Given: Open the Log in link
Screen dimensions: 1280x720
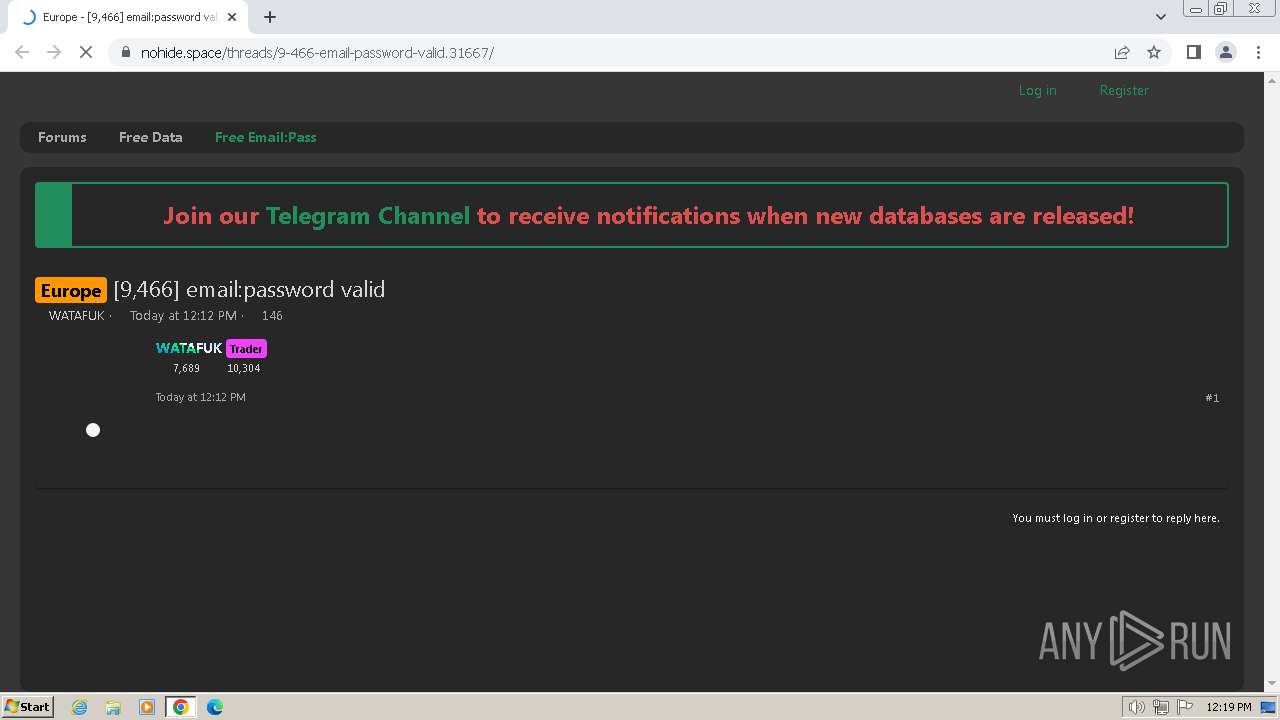Looking at the screenshot, I should (x=1037, y=90).
